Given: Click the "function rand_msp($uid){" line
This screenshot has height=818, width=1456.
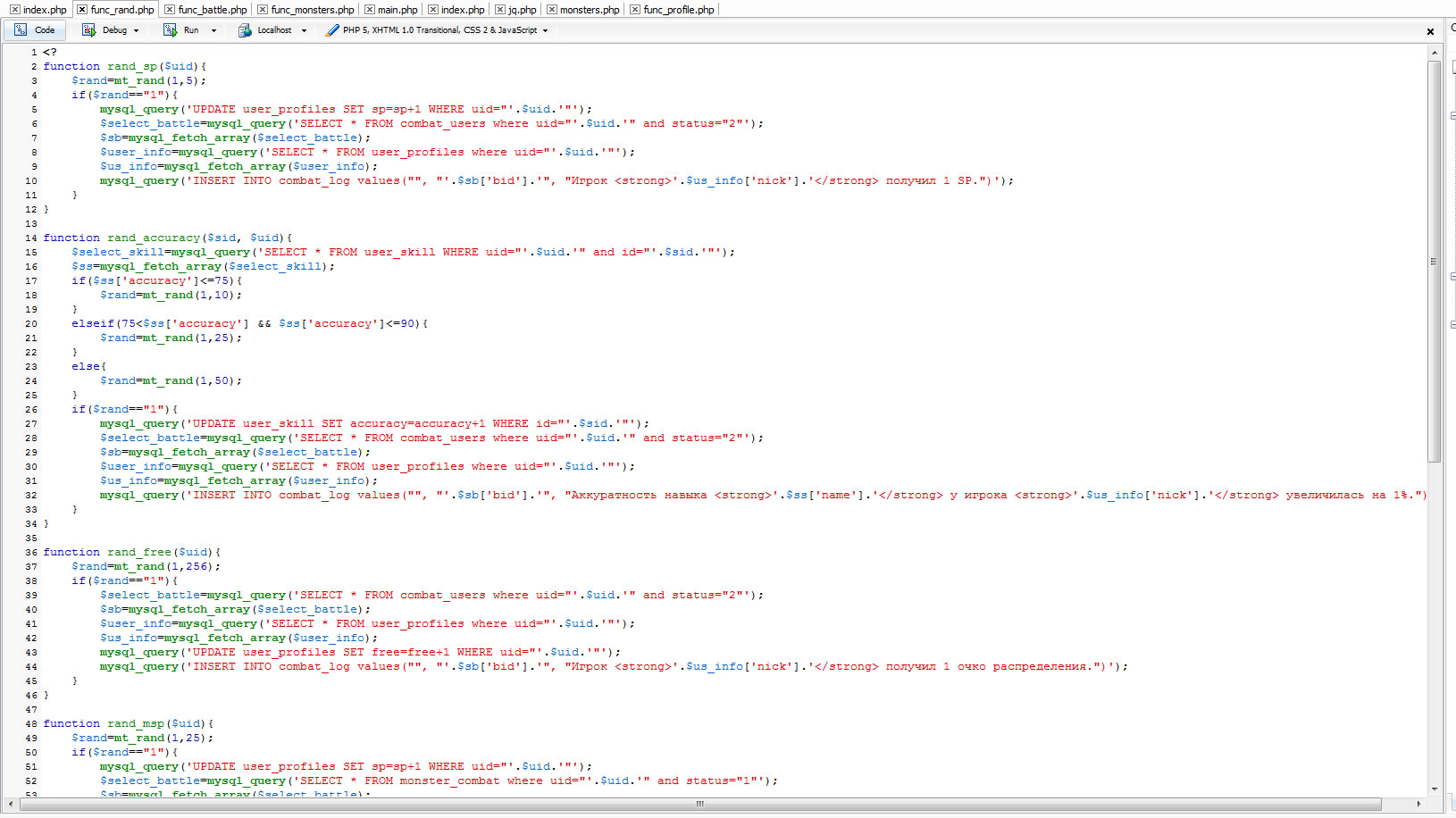Looking at the screenshot, I should (x=129, y=723).
